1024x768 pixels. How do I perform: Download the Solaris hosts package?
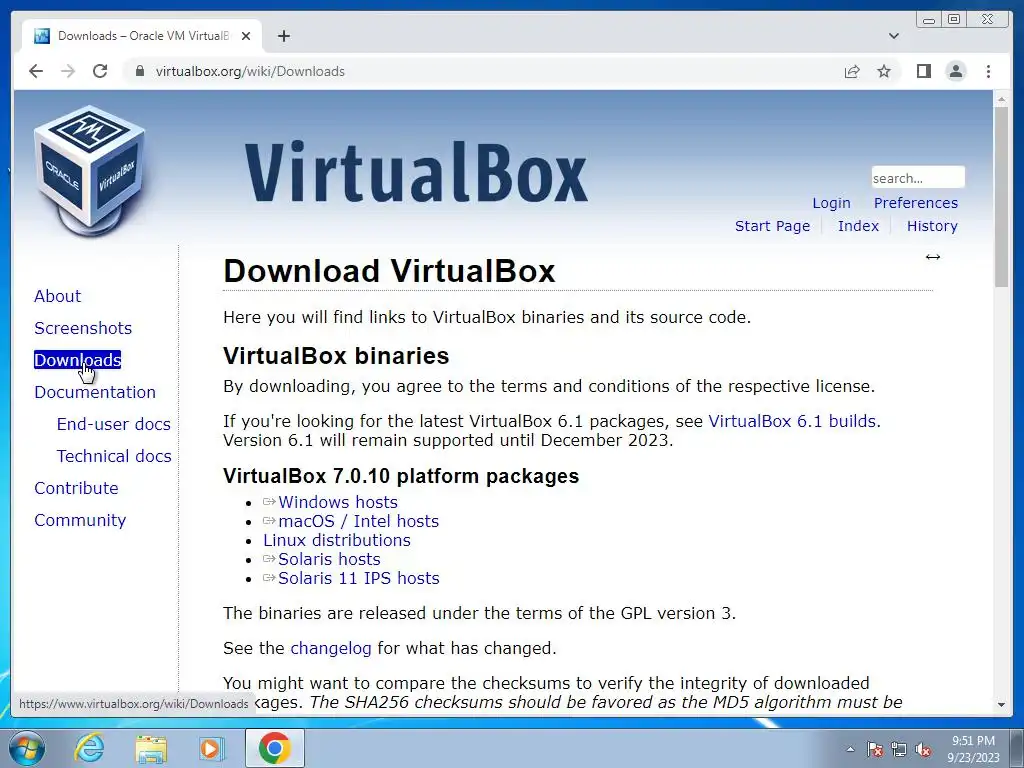[329, 559]
